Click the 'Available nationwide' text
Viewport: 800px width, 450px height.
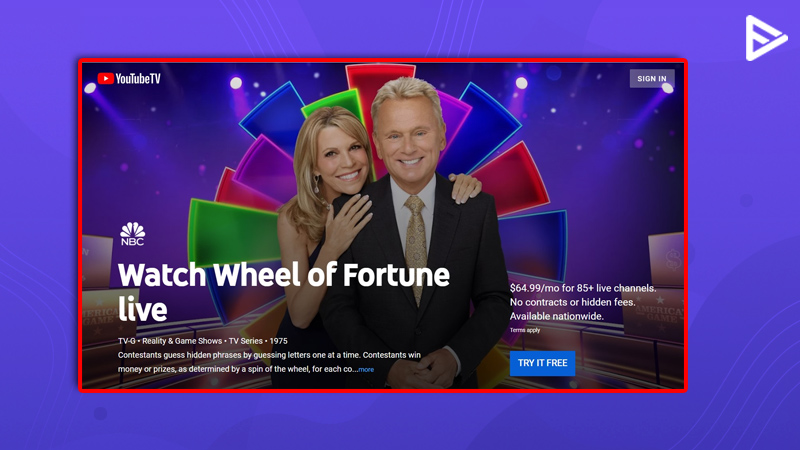pos(557,316)
